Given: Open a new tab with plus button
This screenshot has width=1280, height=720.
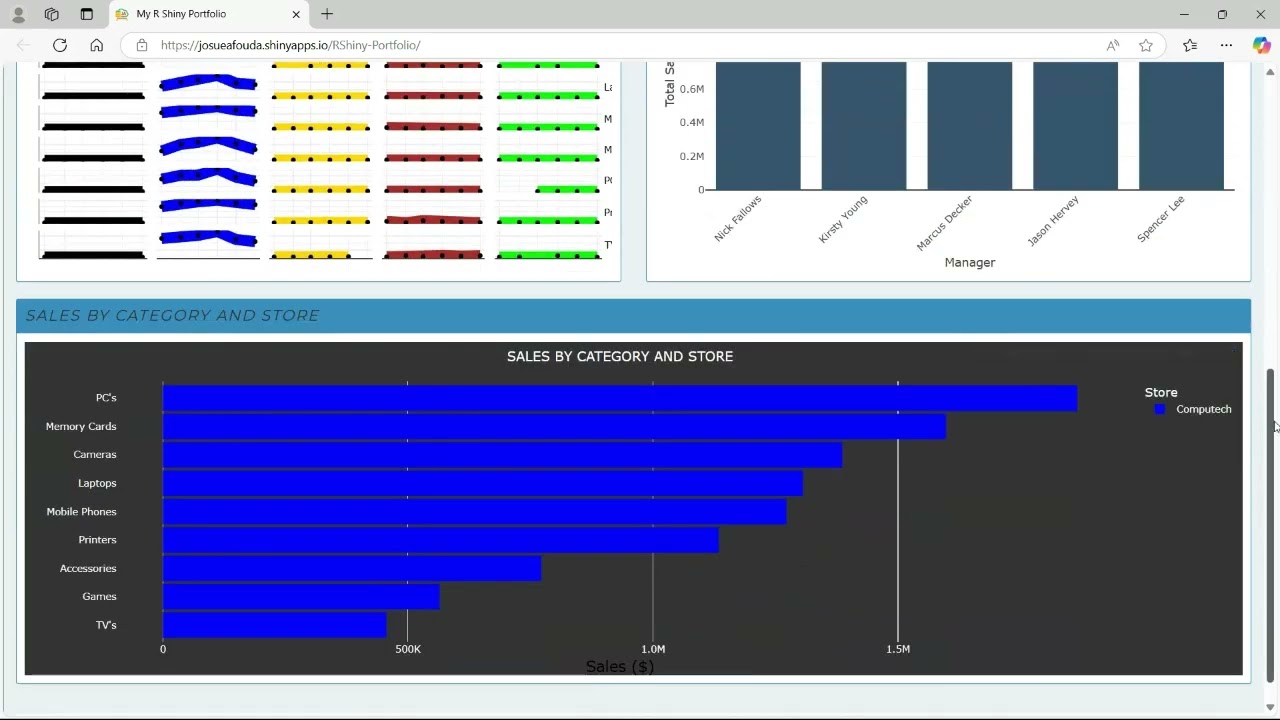Looking at the screenshot, I should [x=327, y=14].
